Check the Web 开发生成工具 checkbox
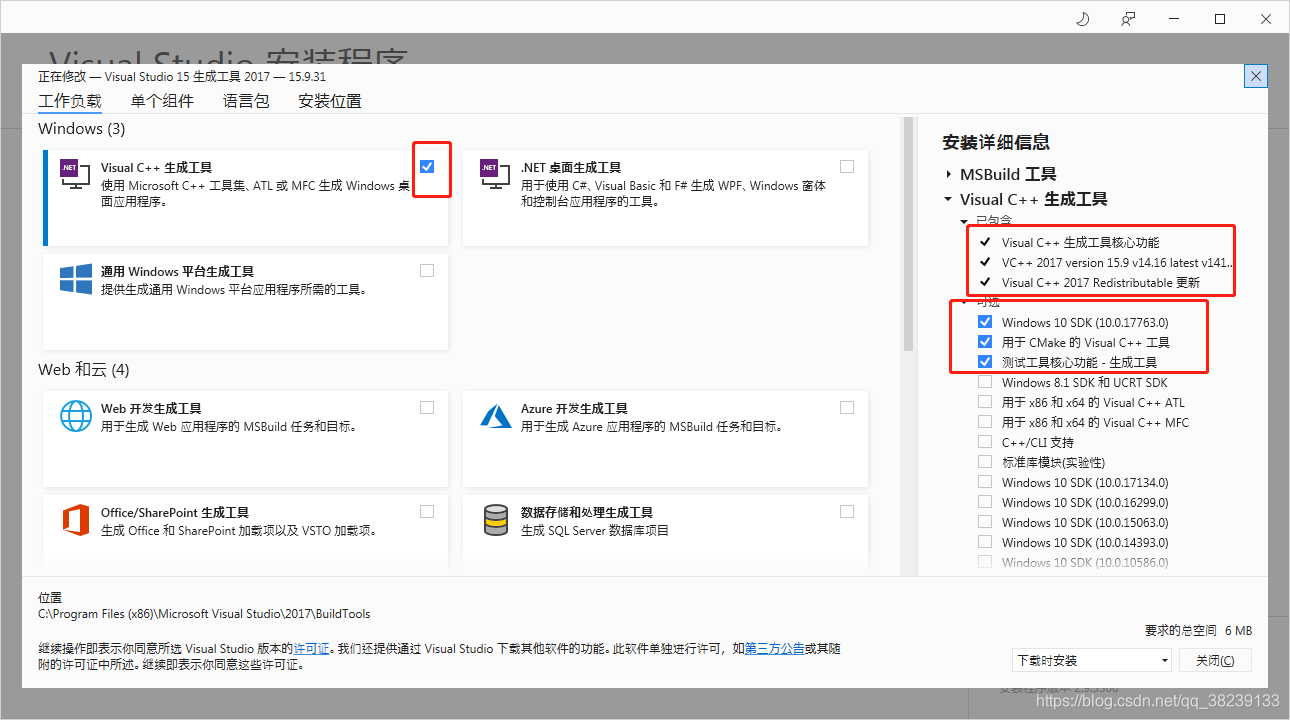Image resolution: width=1290 pixels, height=720 pixels. [x=428, y=407]
